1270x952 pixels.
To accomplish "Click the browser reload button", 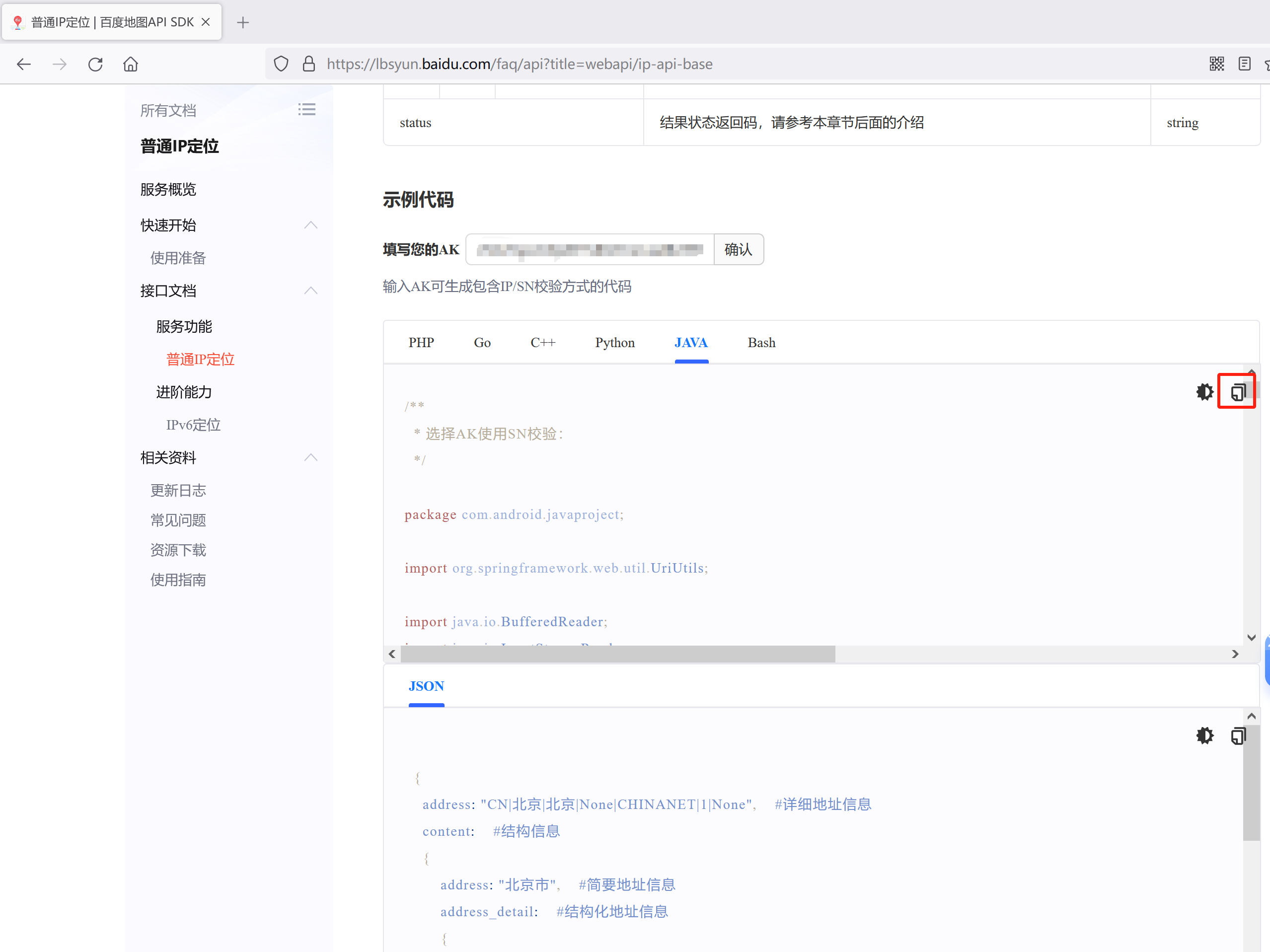I will coord(95,64).
